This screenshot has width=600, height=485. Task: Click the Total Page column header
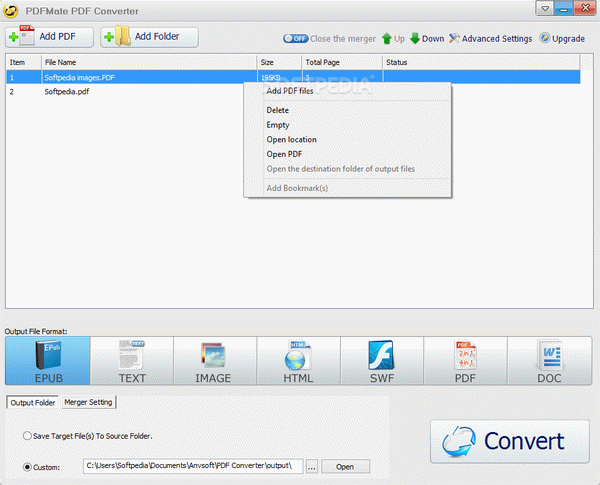[342, 62]
